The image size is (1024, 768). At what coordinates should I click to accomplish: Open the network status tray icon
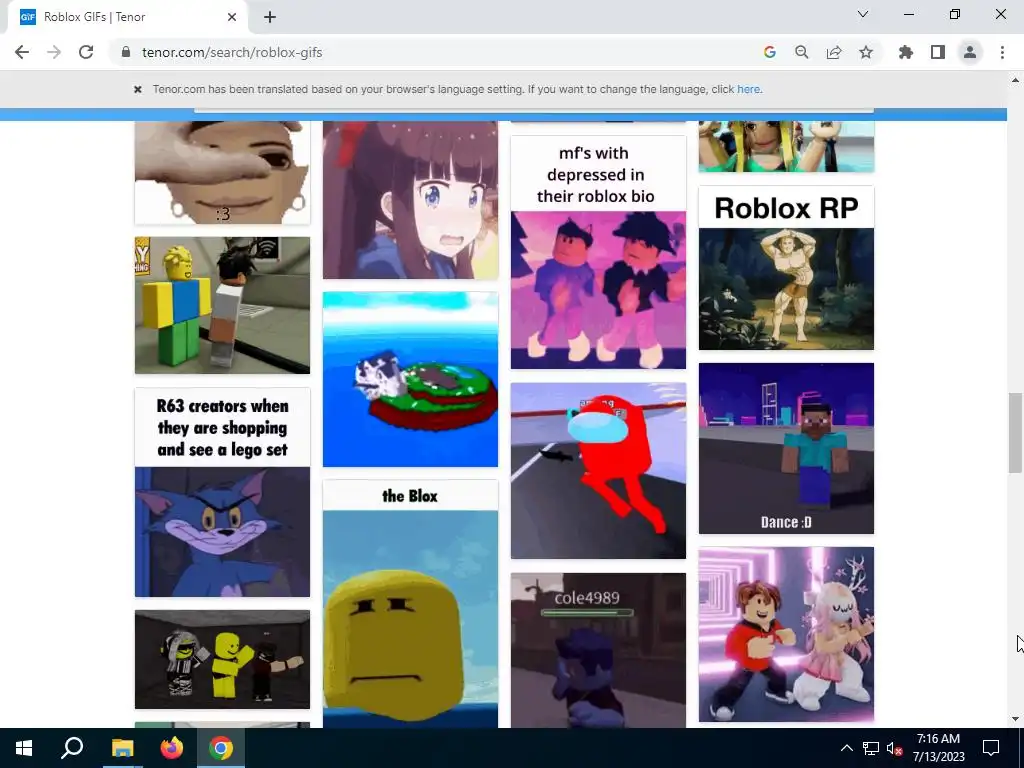click(871, 748)
